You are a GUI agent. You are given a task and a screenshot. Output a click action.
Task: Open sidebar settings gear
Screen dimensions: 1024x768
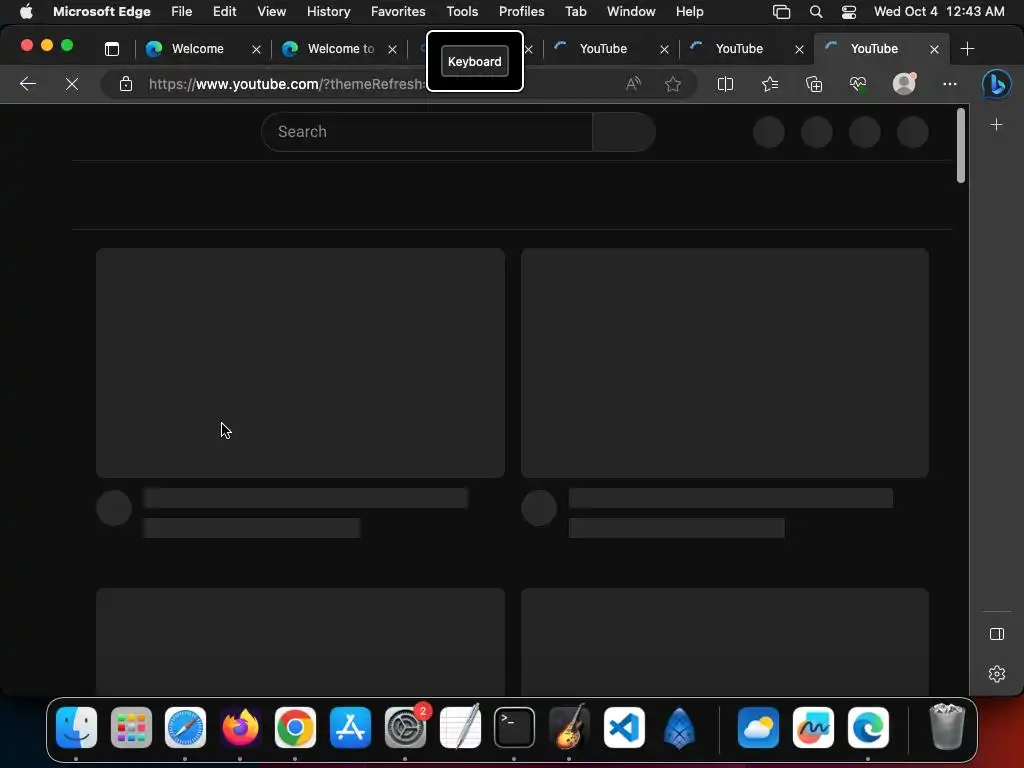pos(997,673)
